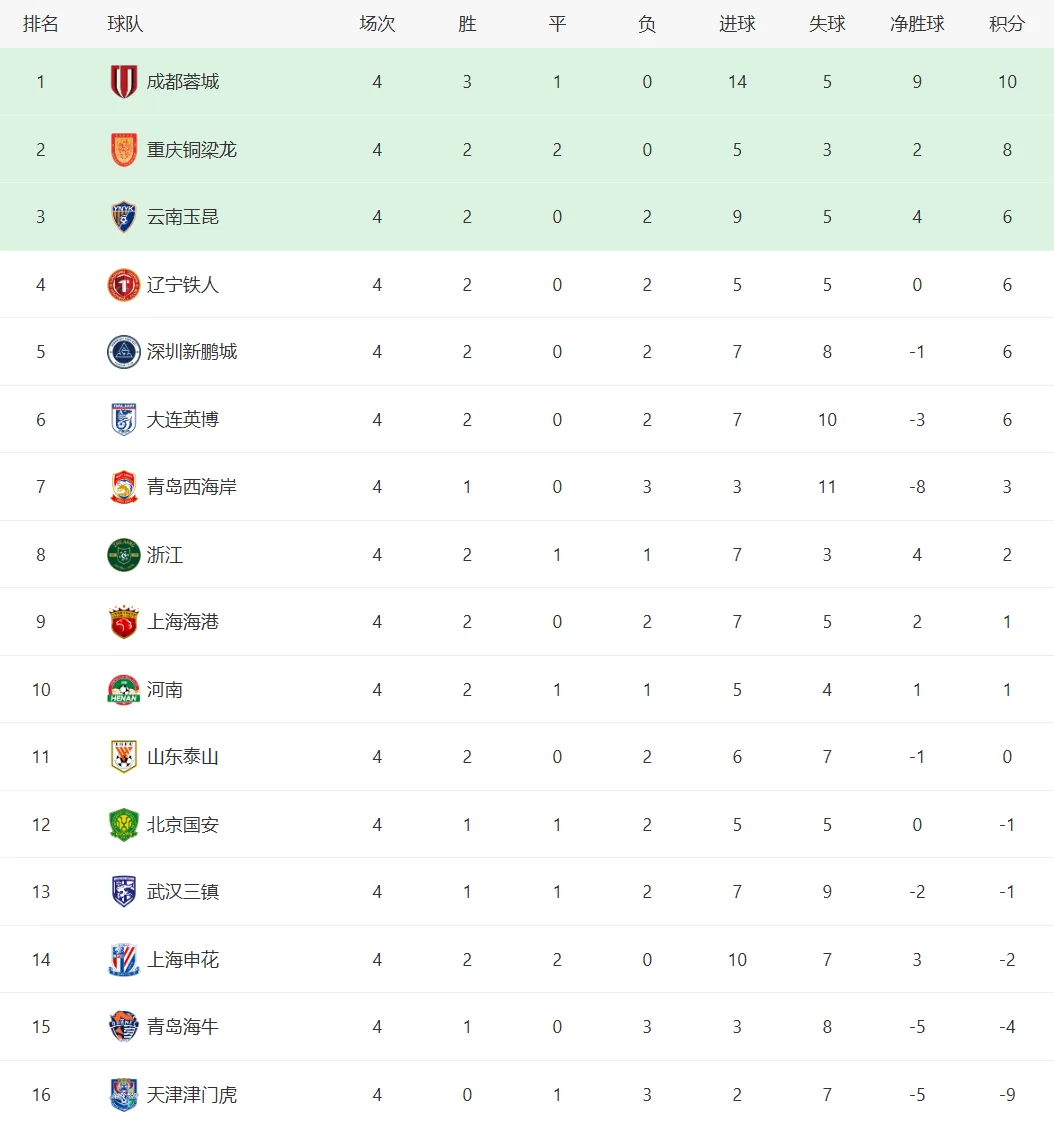
Task: Click the 辽宁铁人 round badge
Action: tap(123, 285)
